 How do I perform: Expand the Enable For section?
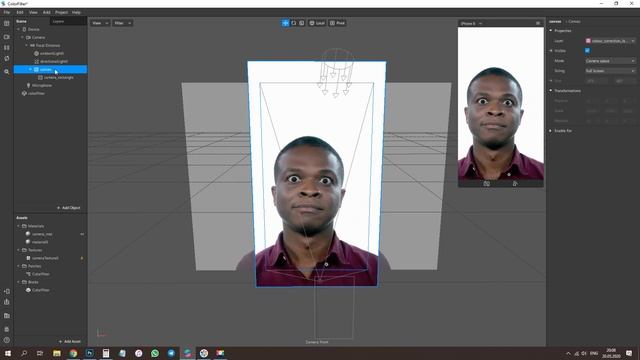(x=551, y=131)
